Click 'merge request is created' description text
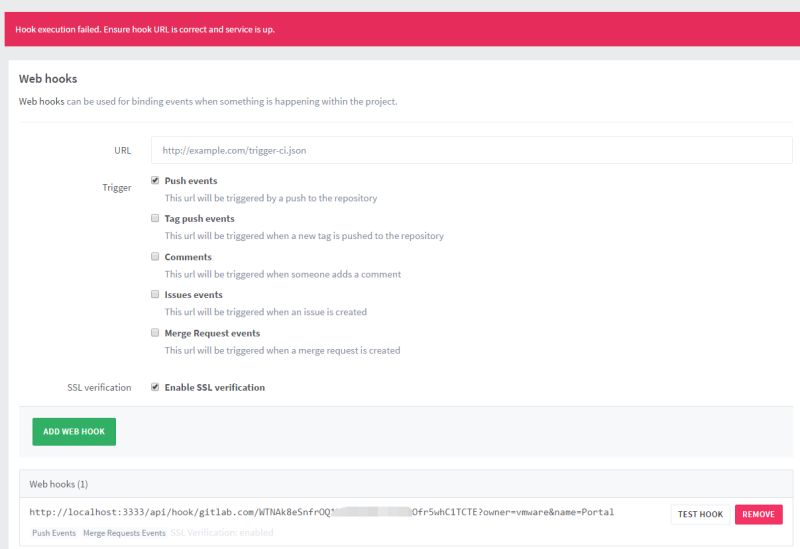This screenshot has height=549, width=800. point(282,351)
